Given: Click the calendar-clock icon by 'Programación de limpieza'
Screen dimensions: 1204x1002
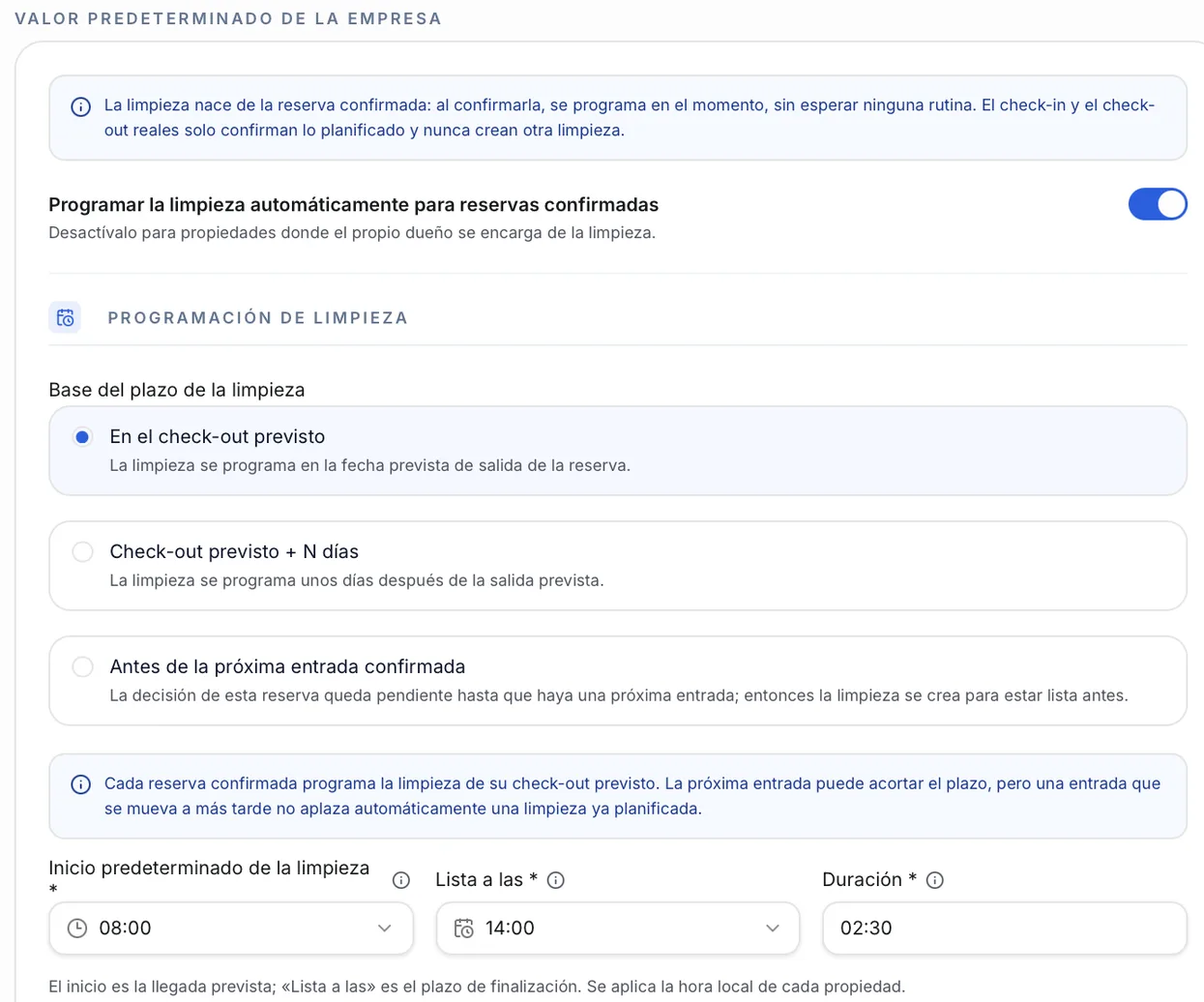Looking at the screenshot, I should click(x=65, y=317).
